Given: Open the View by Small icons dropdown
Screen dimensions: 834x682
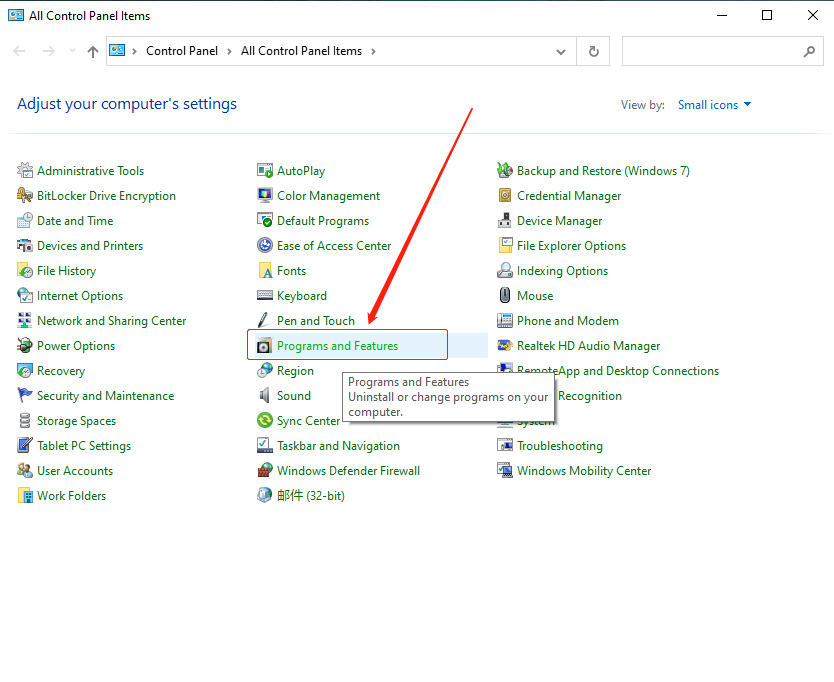Looking at the screenshot, I should (x=714, y=105).
